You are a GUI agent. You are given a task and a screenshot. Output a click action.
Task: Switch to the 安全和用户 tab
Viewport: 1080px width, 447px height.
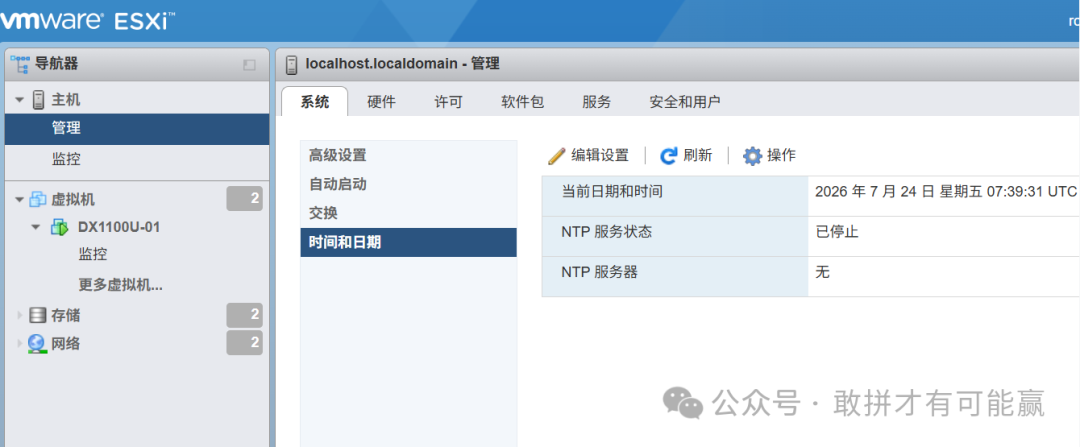[685, 103]
